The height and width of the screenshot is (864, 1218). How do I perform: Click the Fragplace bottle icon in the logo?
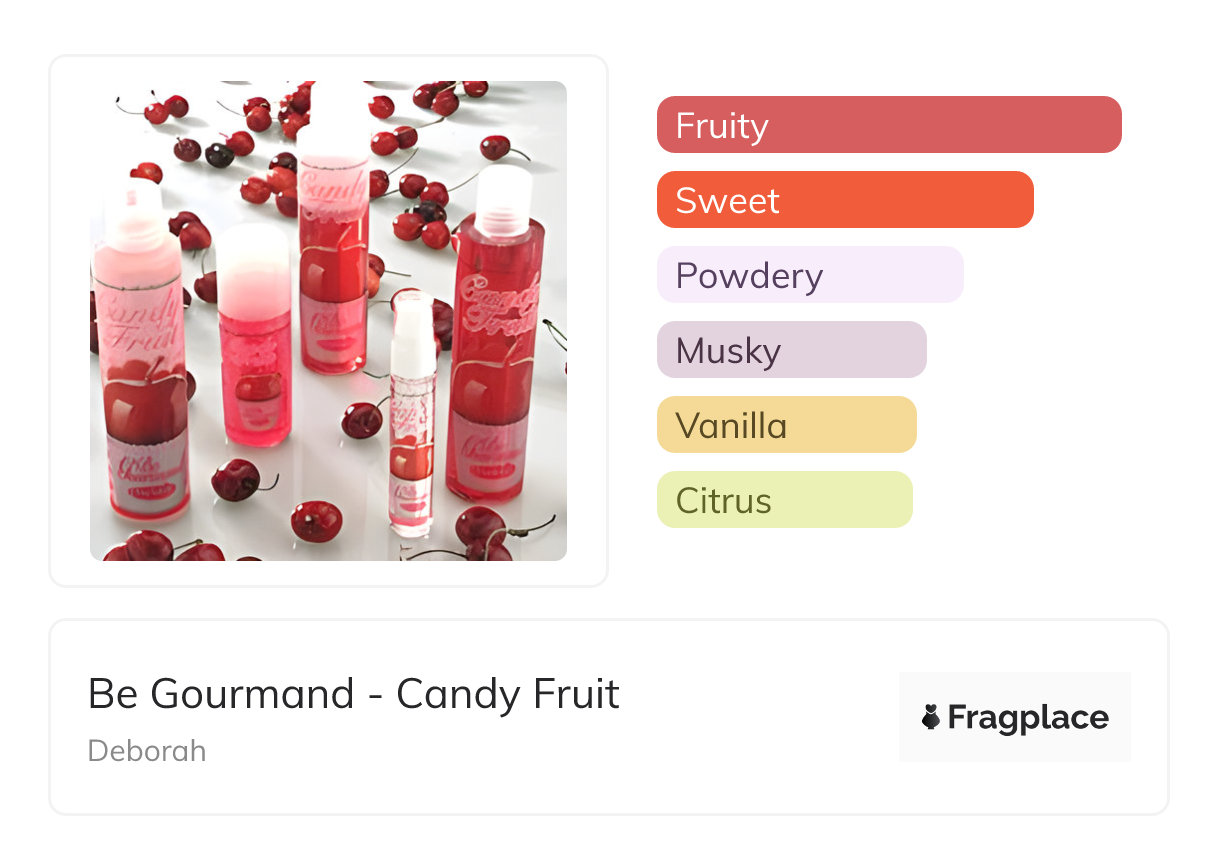tap(931, 717)
